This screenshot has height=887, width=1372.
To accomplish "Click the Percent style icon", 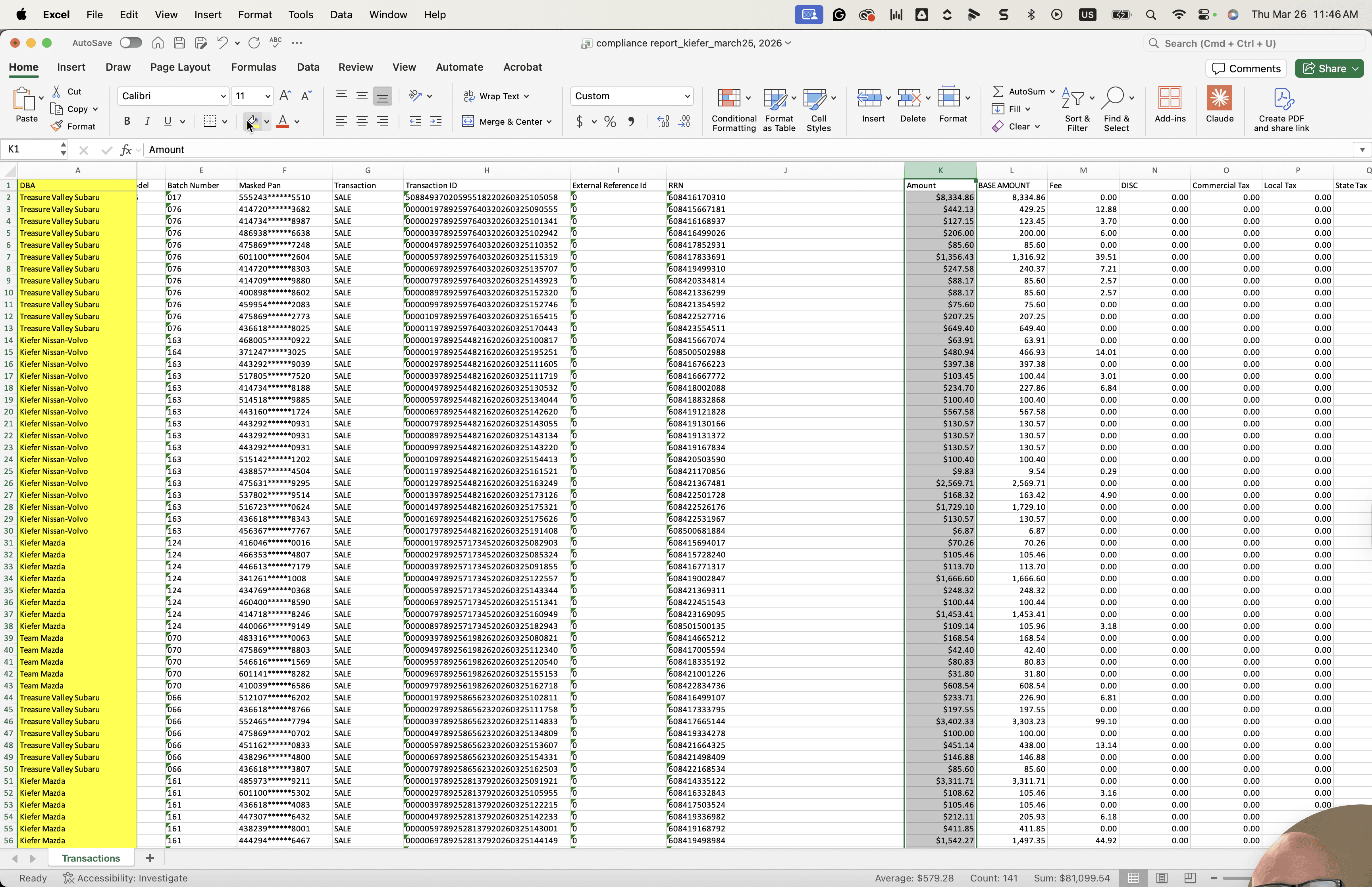I will pos(610,121).
